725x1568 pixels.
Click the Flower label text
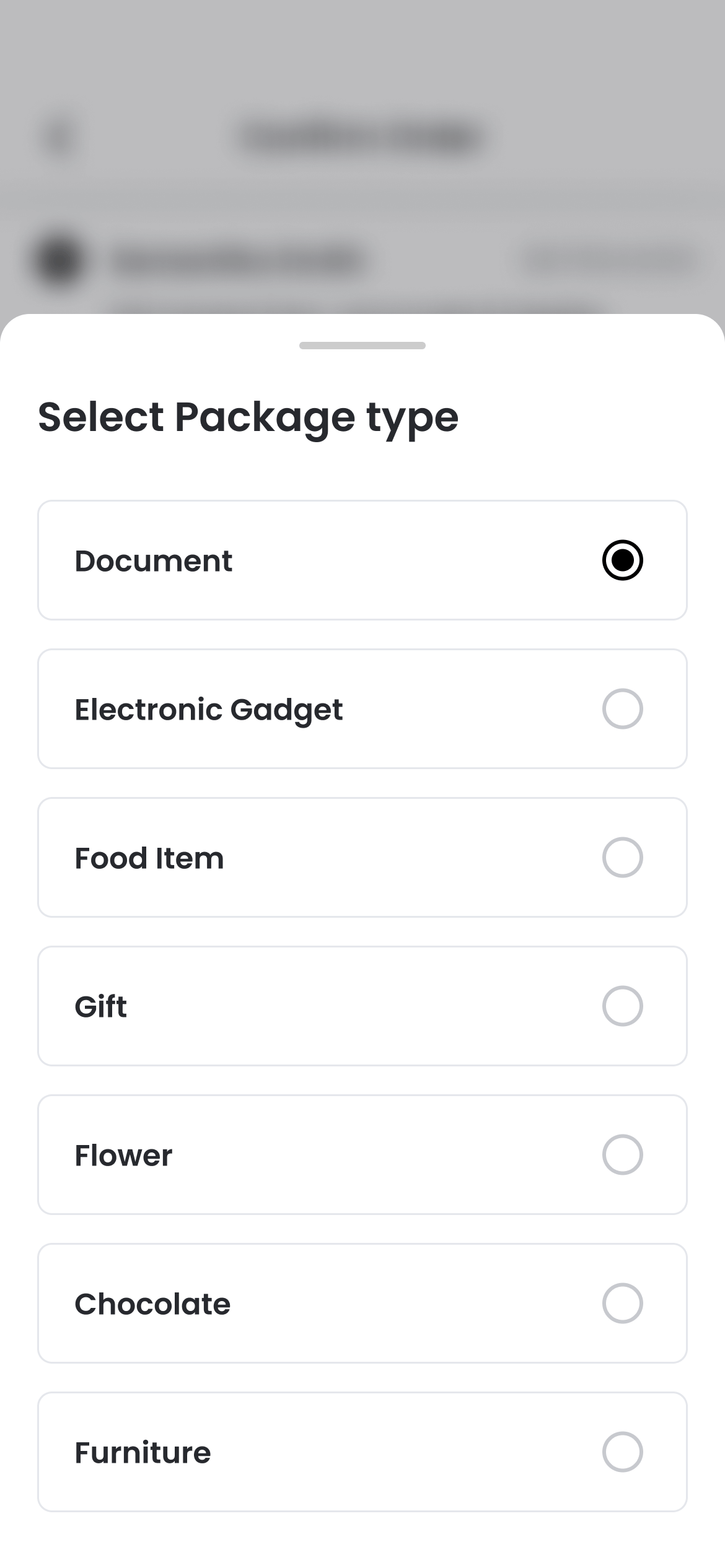click(123, 1156)
